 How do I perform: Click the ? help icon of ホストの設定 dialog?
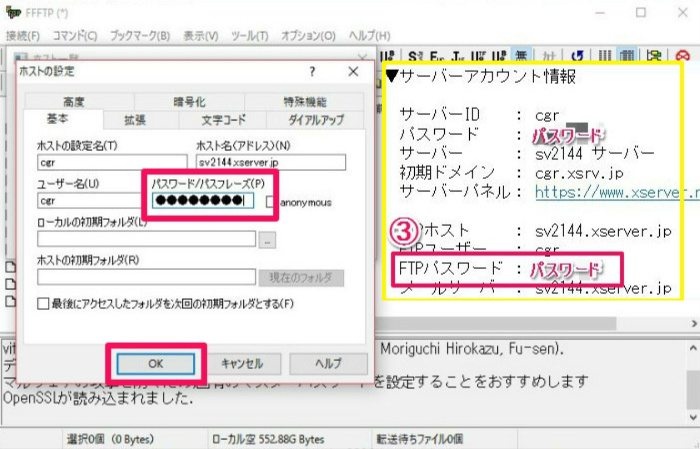312,71
